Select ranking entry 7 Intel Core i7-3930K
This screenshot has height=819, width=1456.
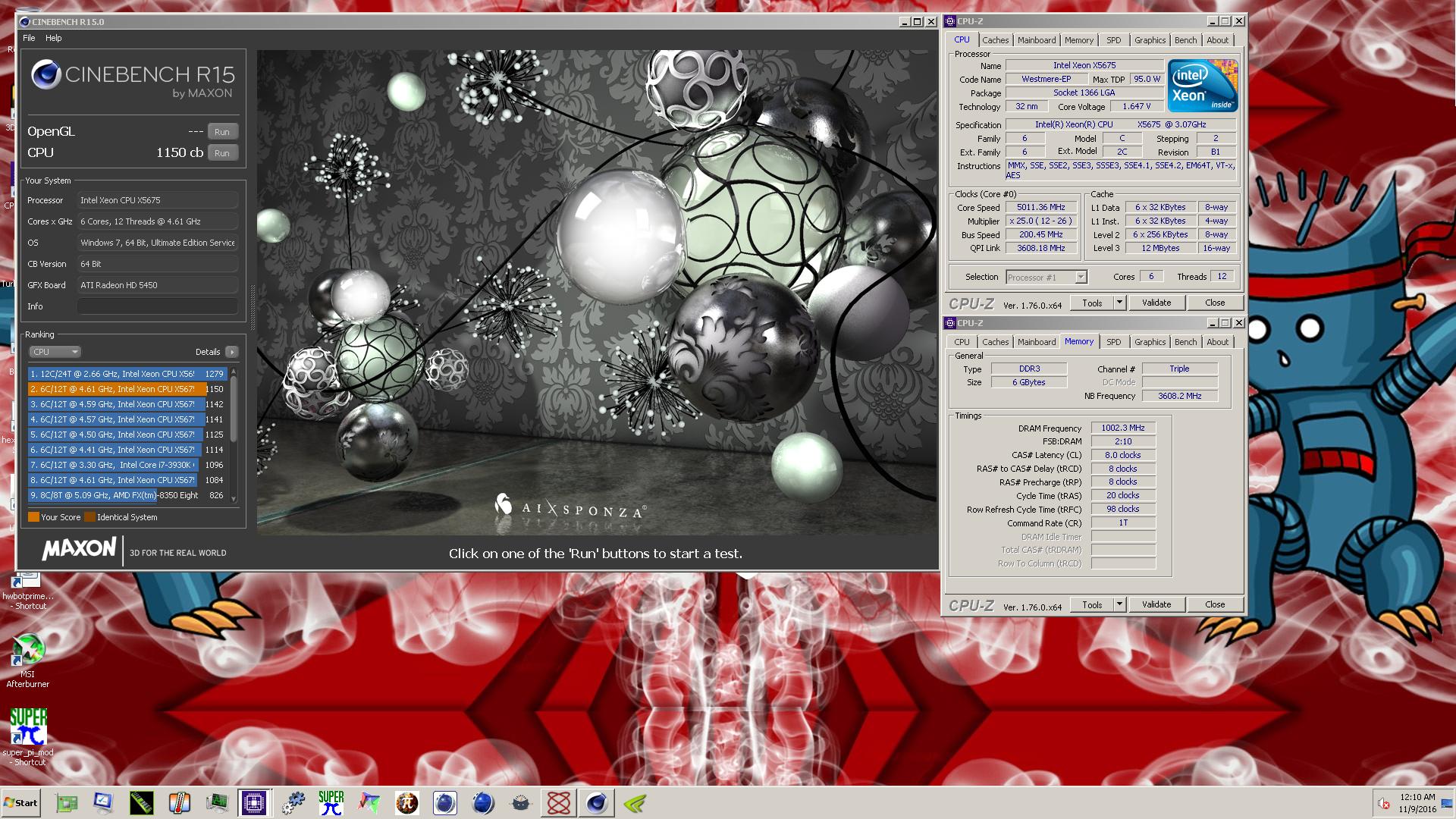click(127, 465)
